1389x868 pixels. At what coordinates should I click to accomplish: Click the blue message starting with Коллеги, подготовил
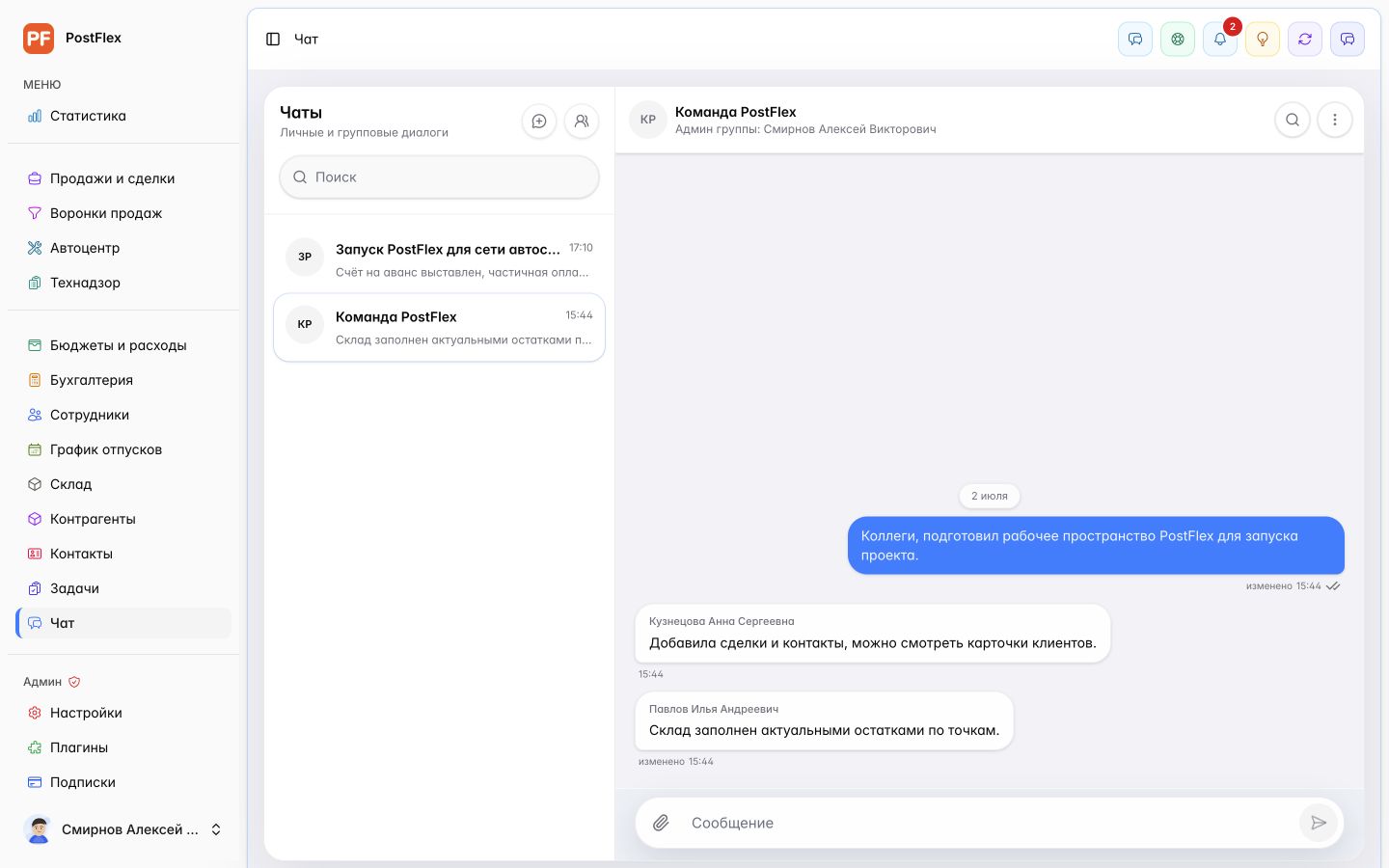click(x=1096, y=546)
